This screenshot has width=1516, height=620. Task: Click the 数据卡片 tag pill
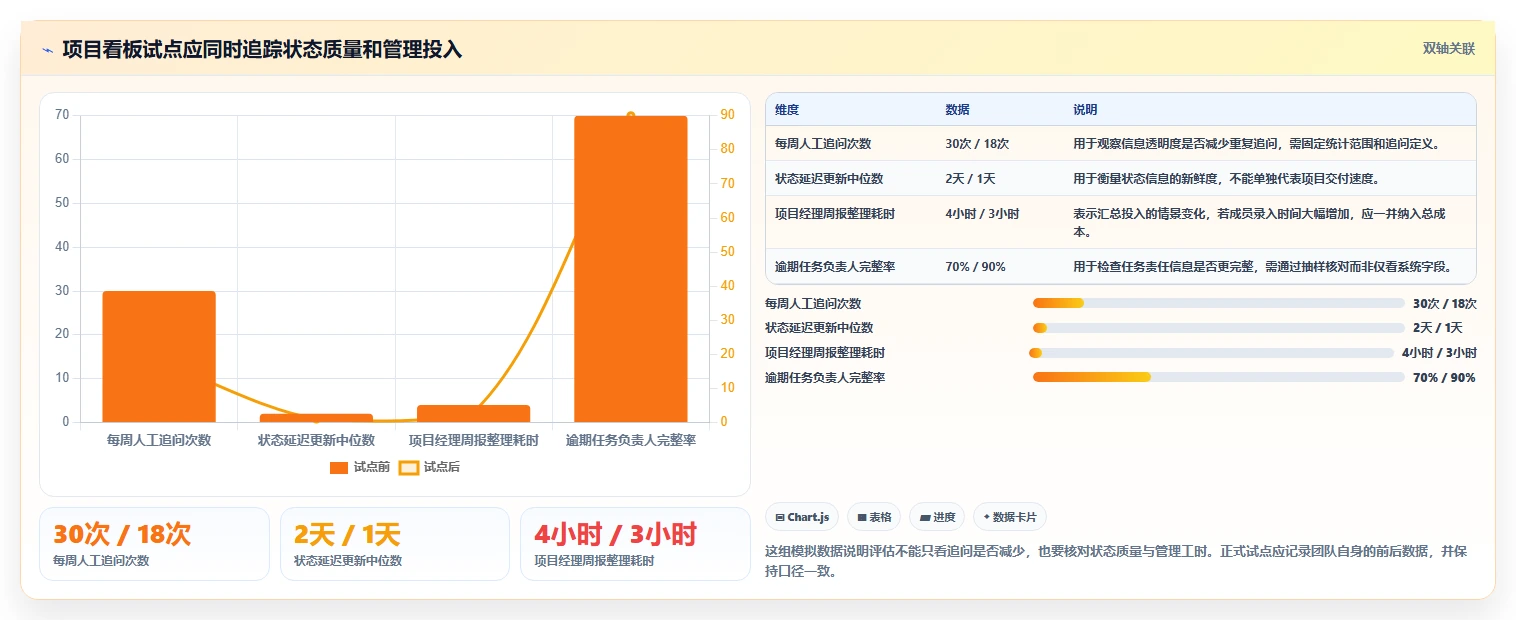[x=1010, y=517]
